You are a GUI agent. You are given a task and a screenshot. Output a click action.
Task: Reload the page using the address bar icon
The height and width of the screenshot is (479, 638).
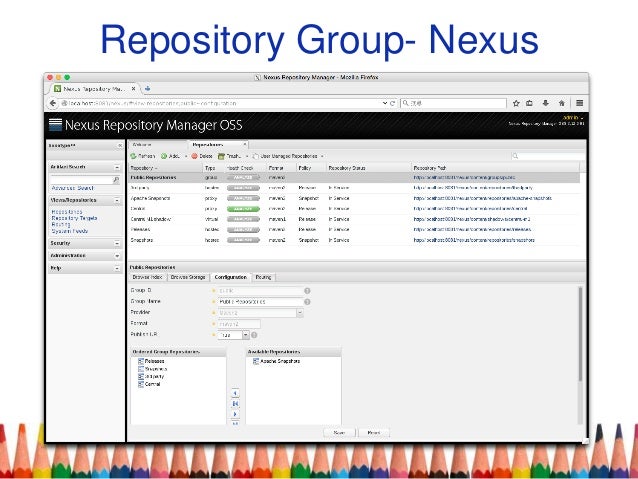(x=393, y=103)
